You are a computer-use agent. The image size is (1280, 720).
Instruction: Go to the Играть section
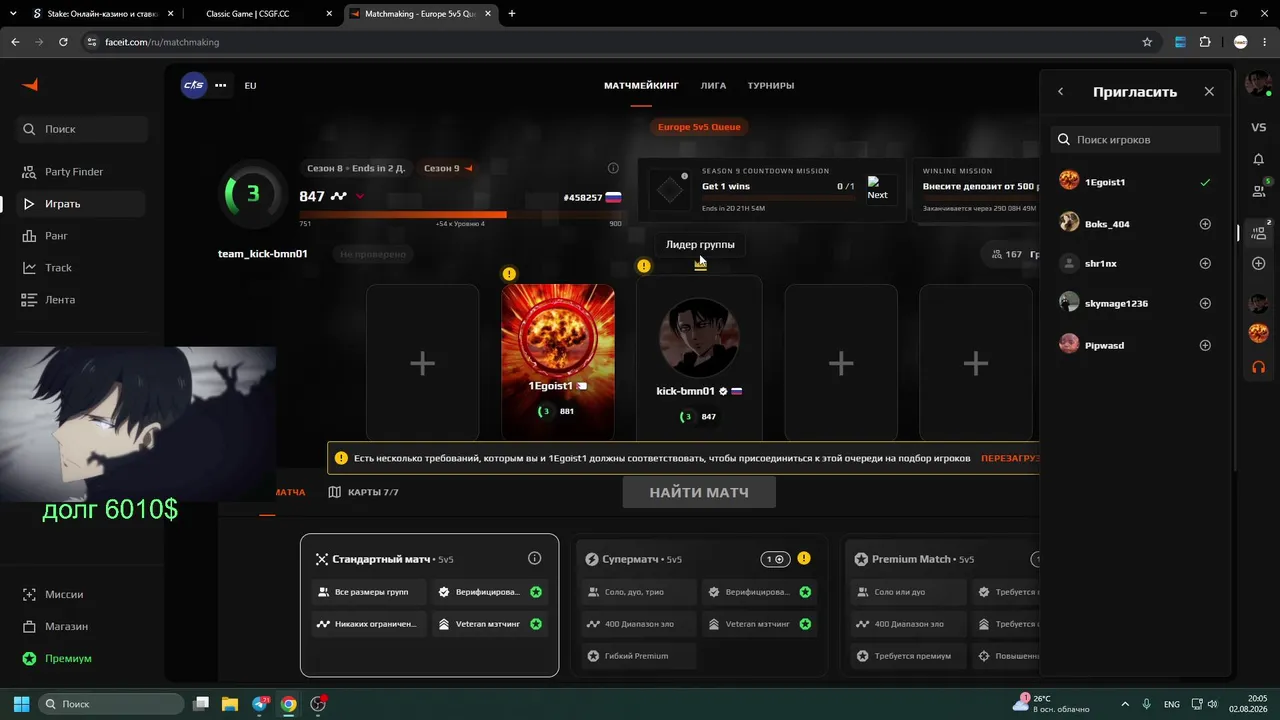point(82,204)
